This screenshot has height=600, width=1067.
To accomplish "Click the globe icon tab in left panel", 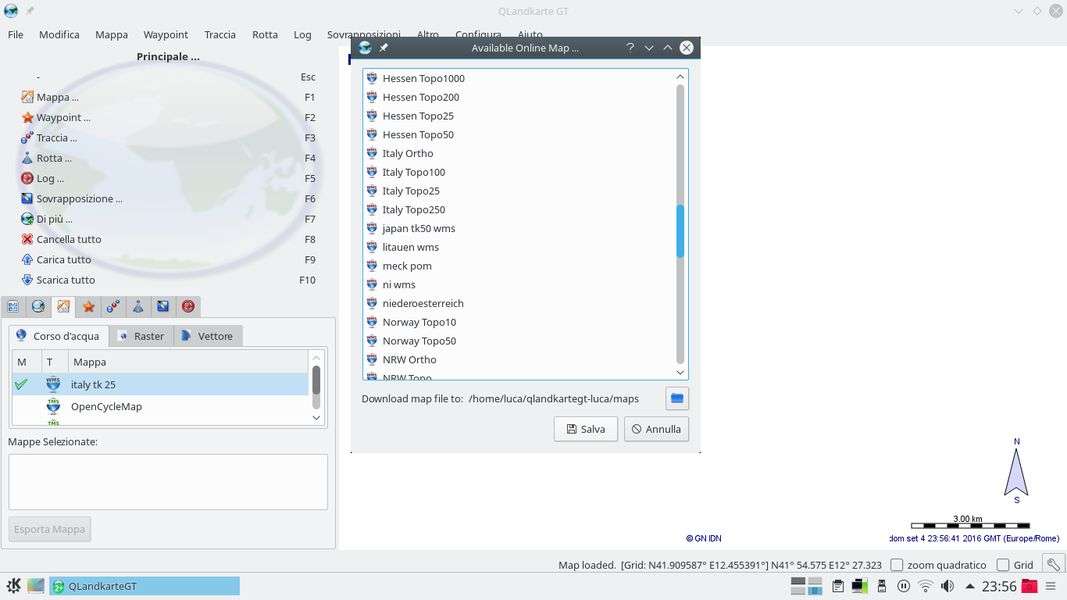I will (38, 307).
